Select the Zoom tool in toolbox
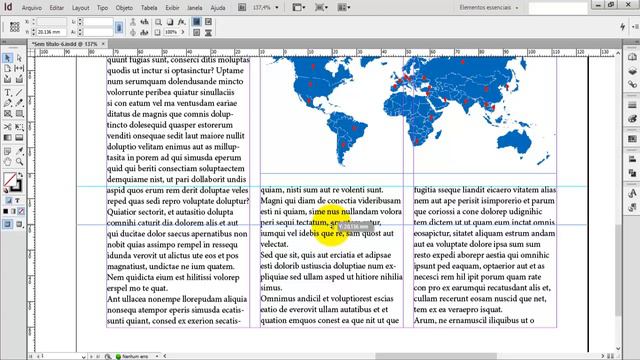Viewport: 640px width, 360px height. (x=19, y=162)
